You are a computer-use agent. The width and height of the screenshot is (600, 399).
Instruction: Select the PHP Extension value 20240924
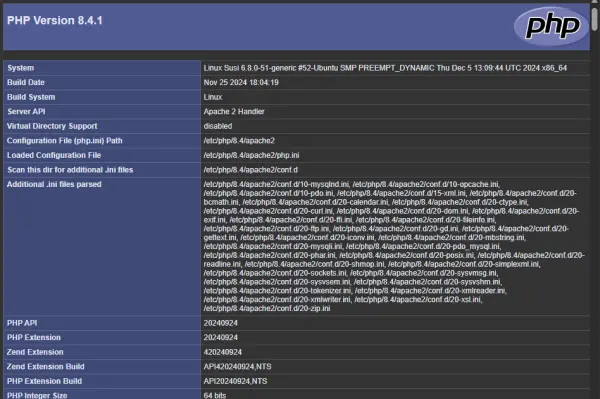220,338
